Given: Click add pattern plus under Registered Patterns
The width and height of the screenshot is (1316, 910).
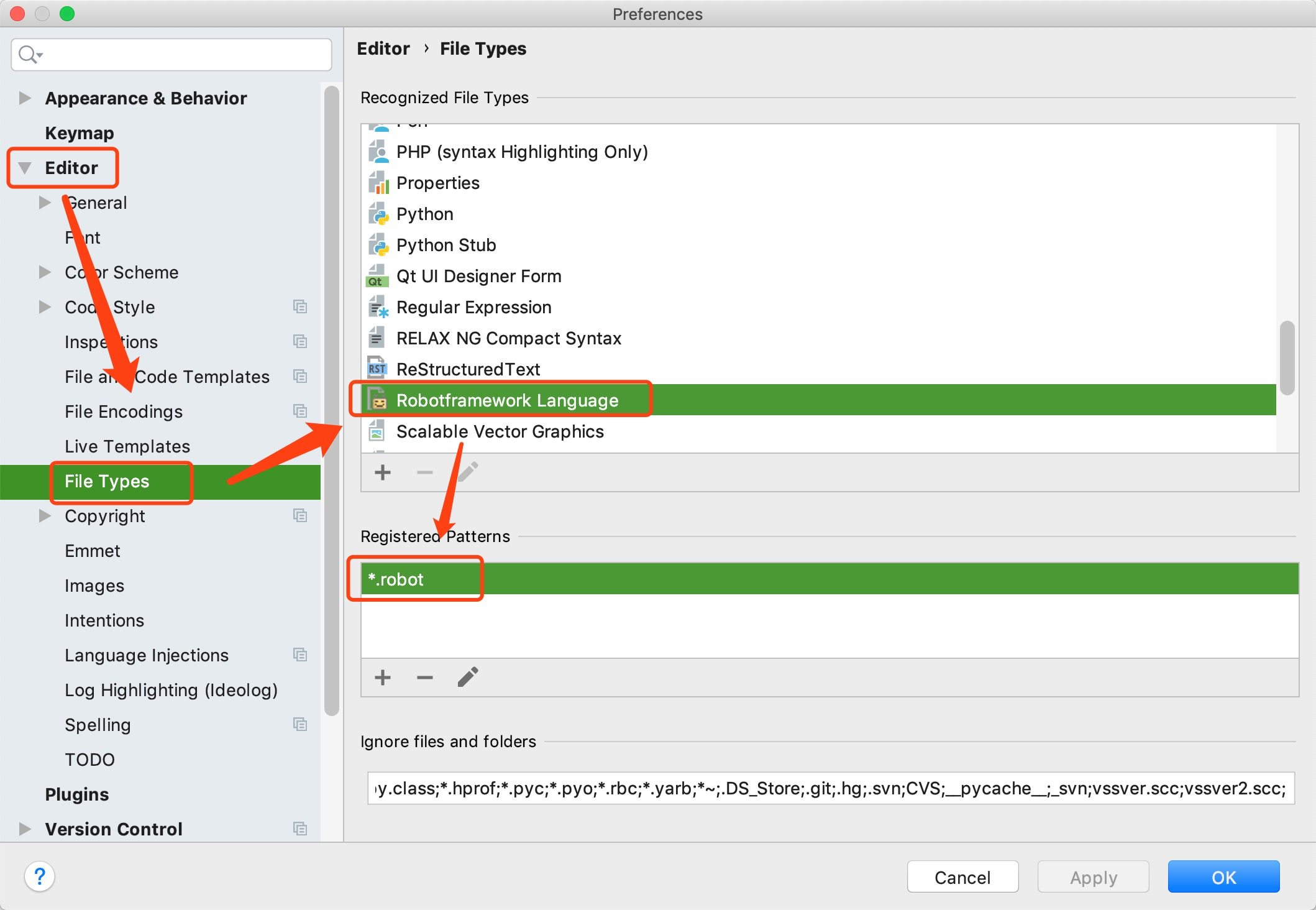Looking at the screenshot, I should pyautogui.click(x=383, y=678).
